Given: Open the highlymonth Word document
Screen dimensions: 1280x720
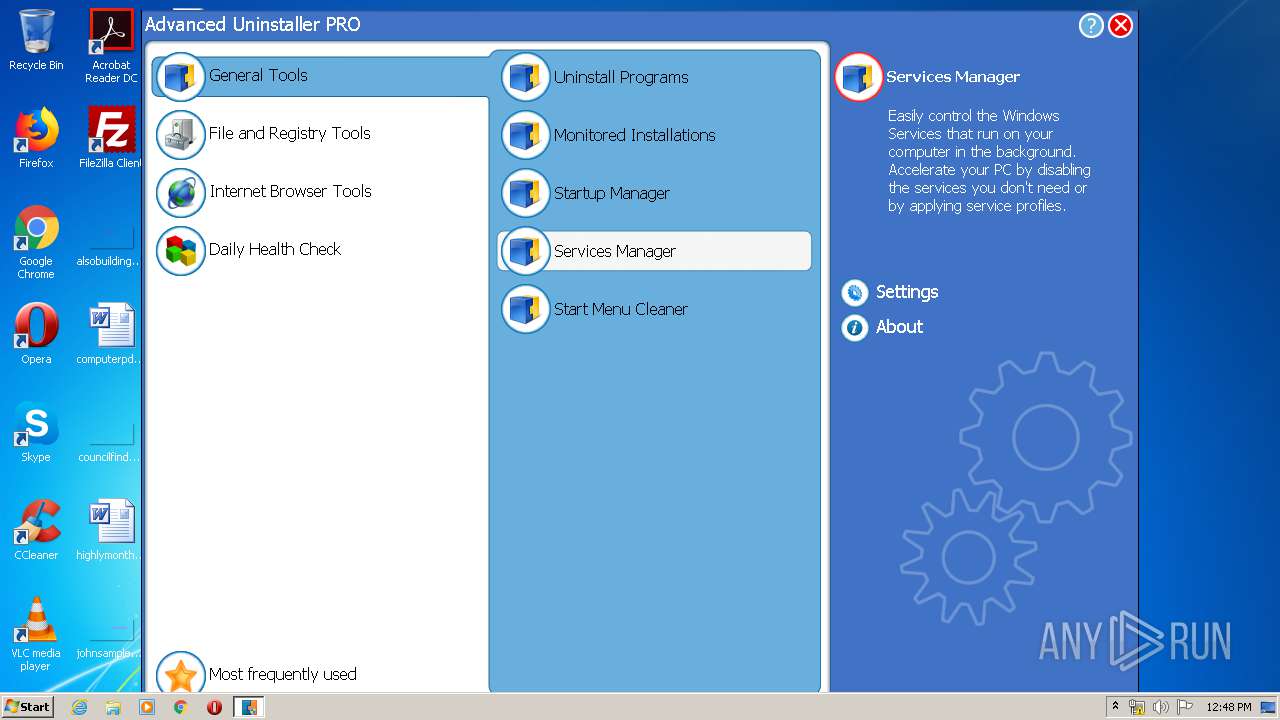Looking at the screenshot, I should click(111, 530).
